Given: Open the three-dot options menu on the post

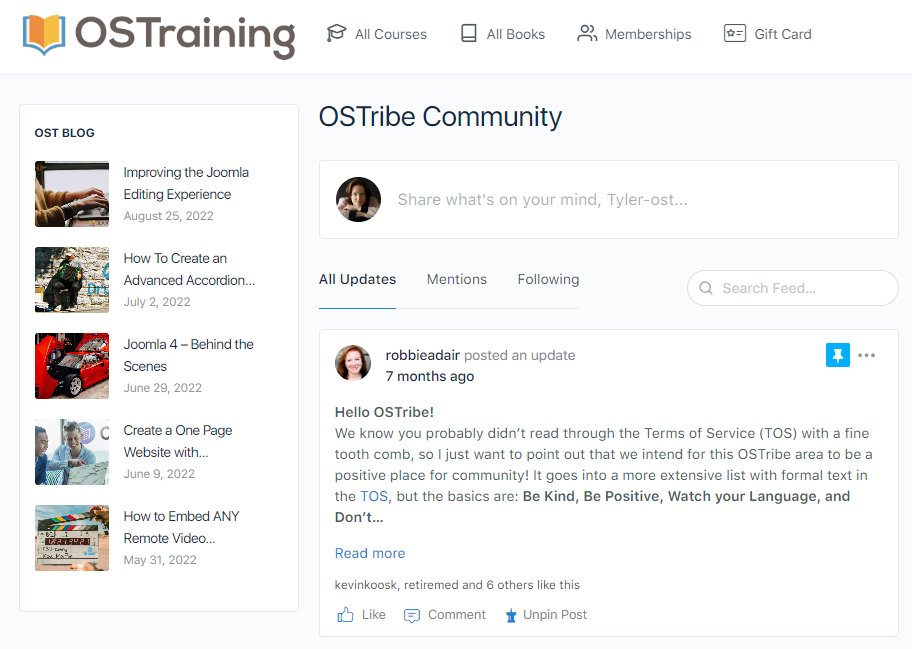Looking at the screenshot, I should tap(866, 355).
